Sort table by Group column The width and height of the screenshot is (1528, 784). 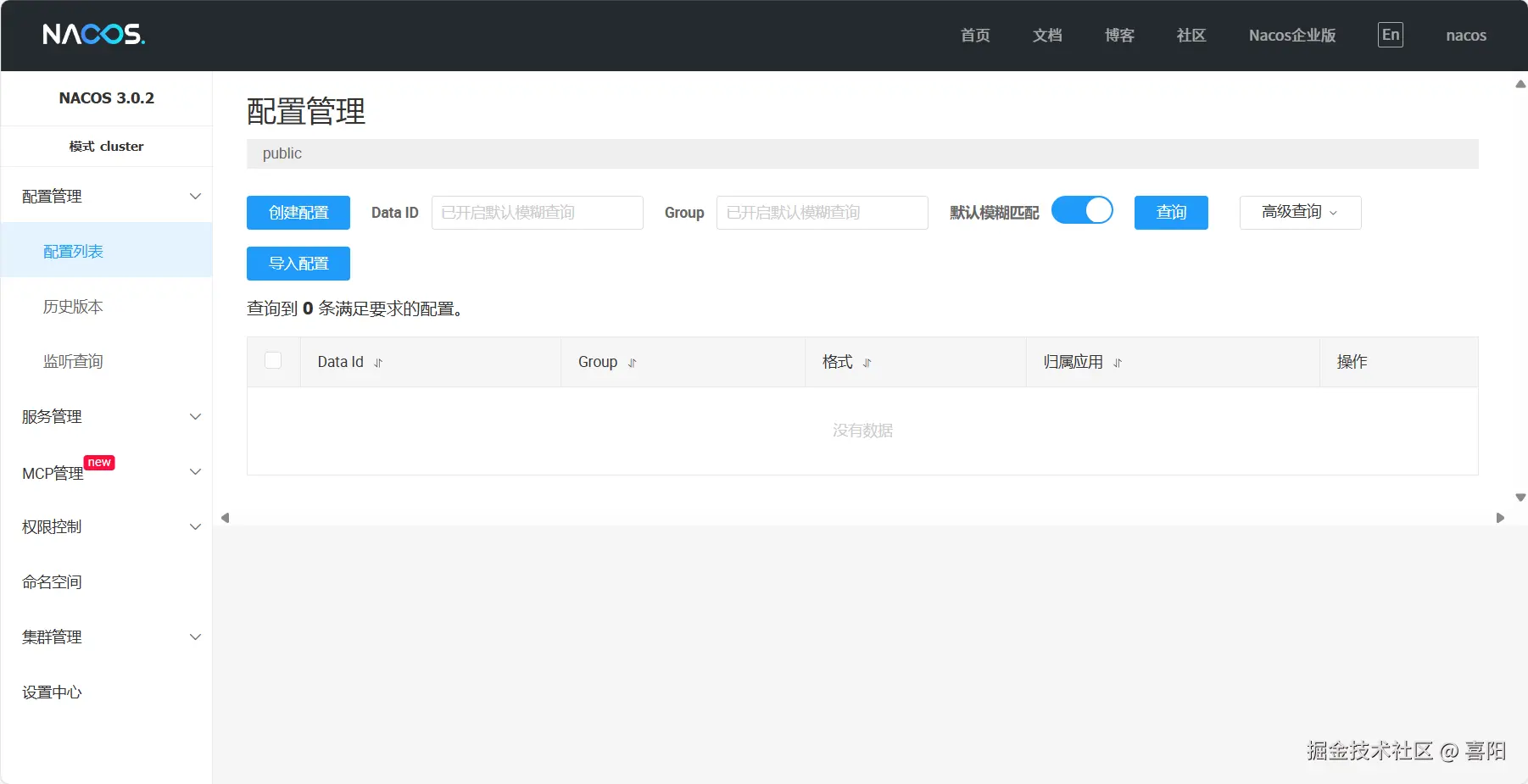click(x=632, y=363)
